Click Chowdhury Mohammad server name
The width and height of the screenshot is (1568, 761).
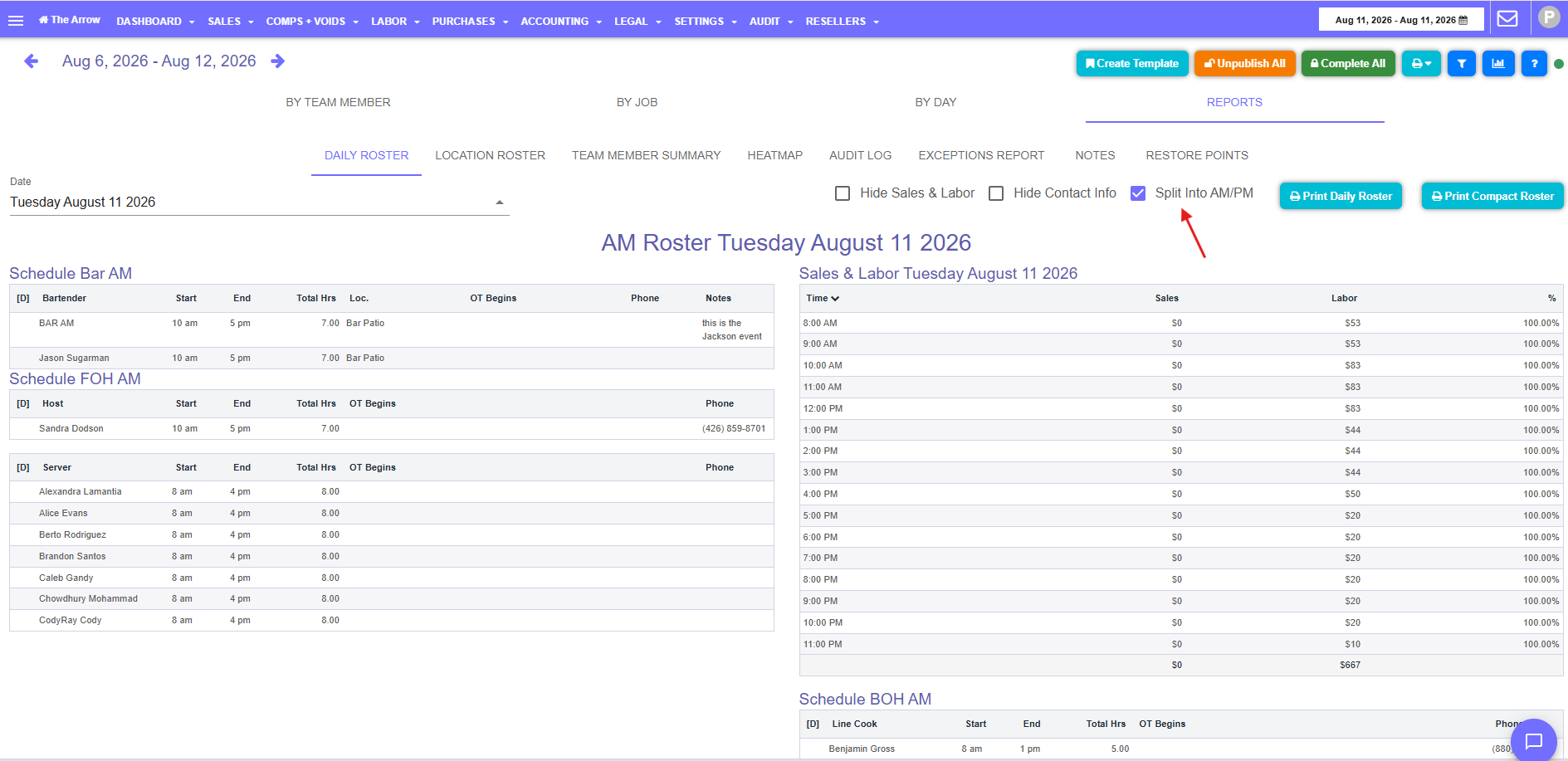88,599
